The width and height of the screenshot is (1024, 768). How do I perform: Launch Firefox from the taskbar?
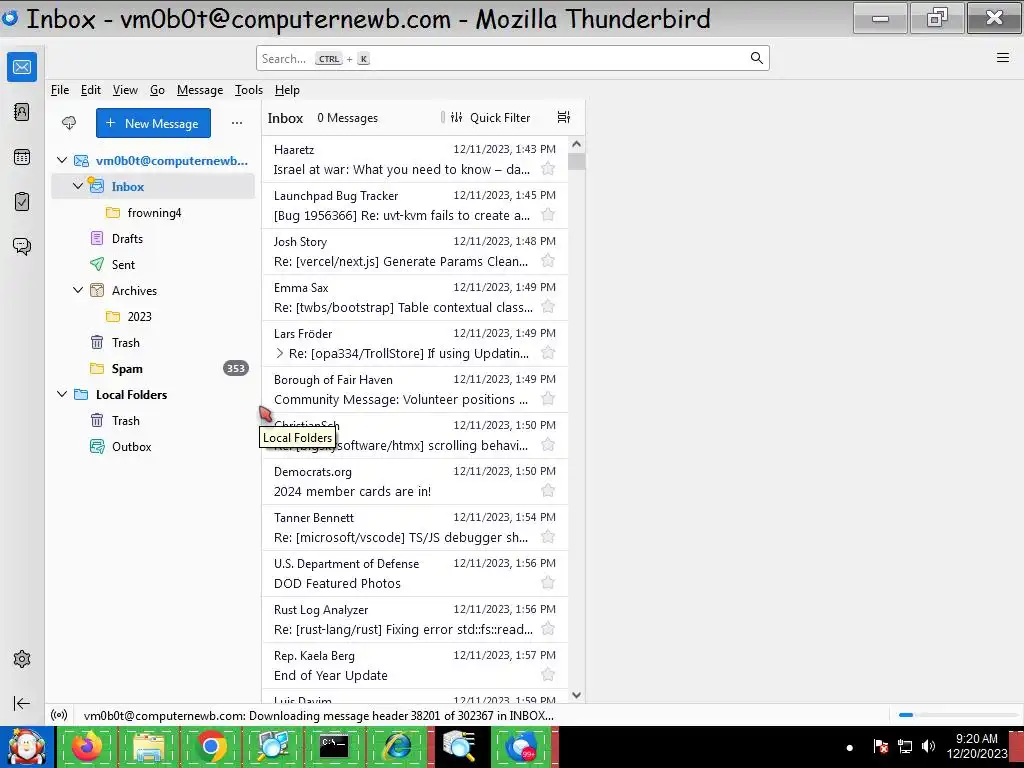pyautogui.click(x=87, y=746)
